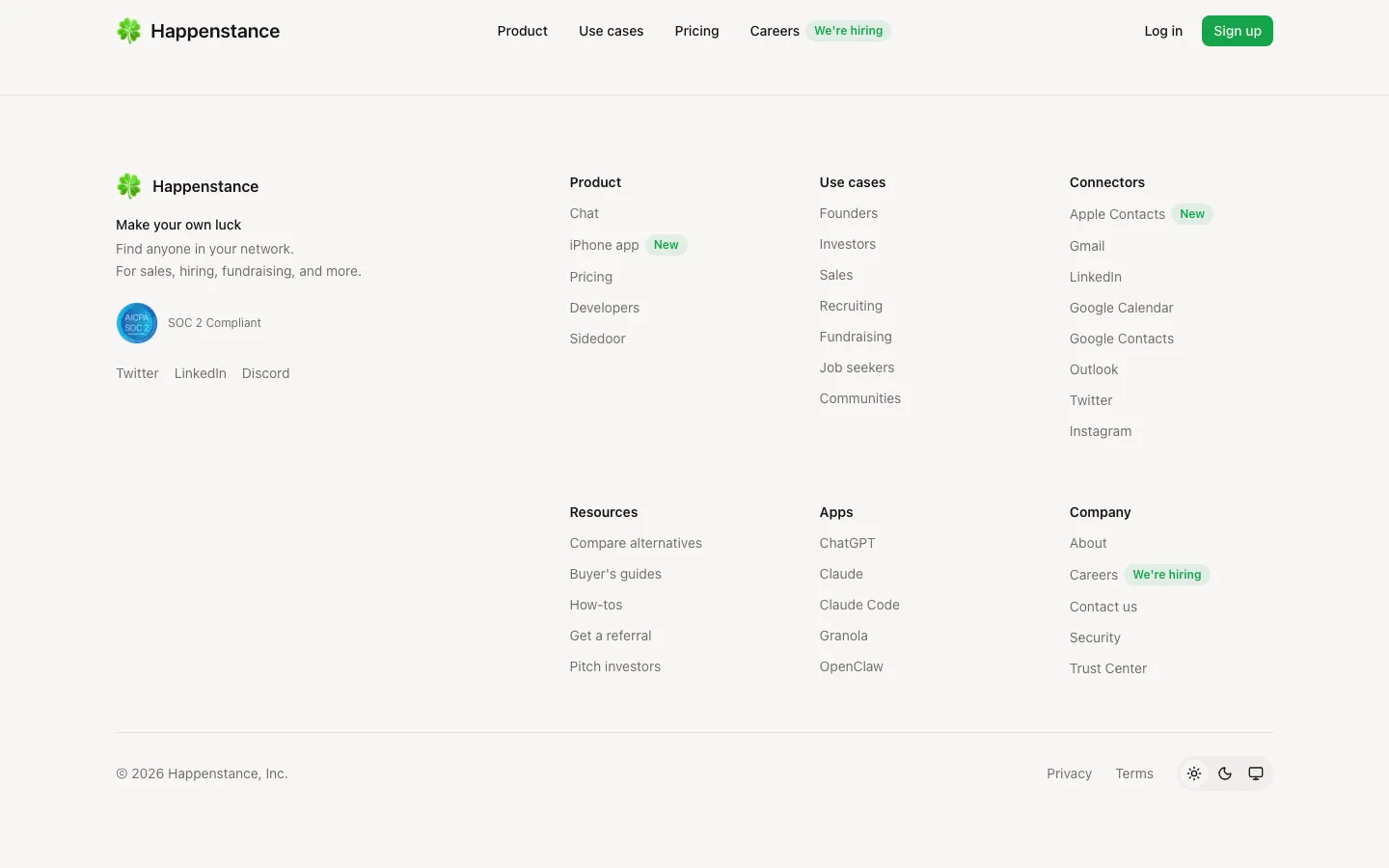The width and height of the screenshot is (1389, 868).
Task: Open the Security page link
Action: coord(1095,637)
